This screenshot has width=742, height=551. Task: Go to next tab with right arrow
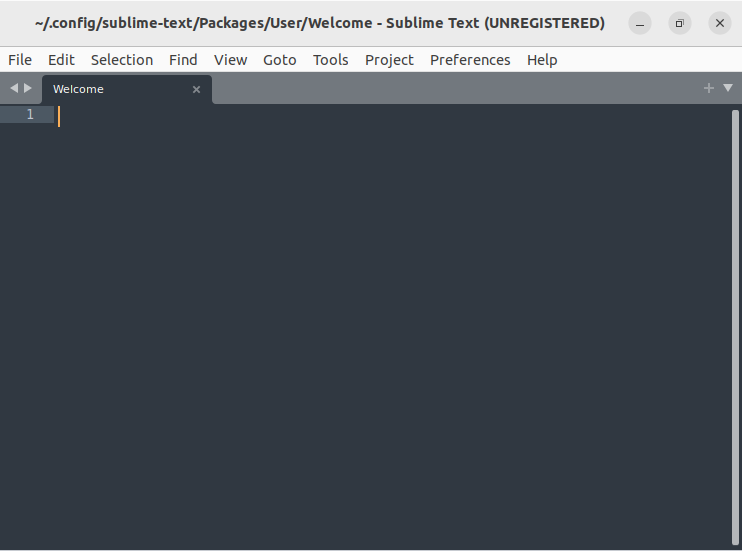(x=28, y=88)
